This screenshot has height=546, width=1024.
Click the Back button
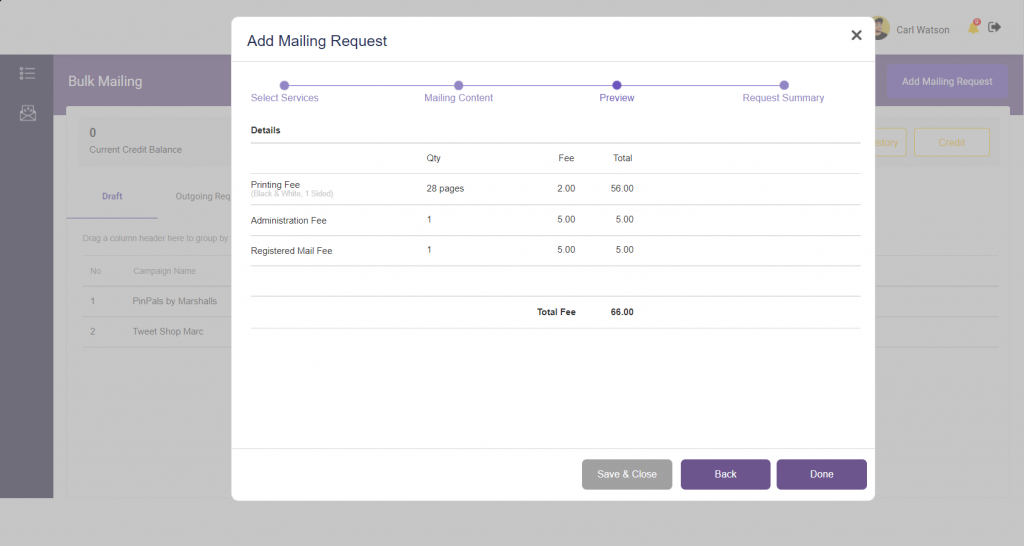tap(725, 474)
